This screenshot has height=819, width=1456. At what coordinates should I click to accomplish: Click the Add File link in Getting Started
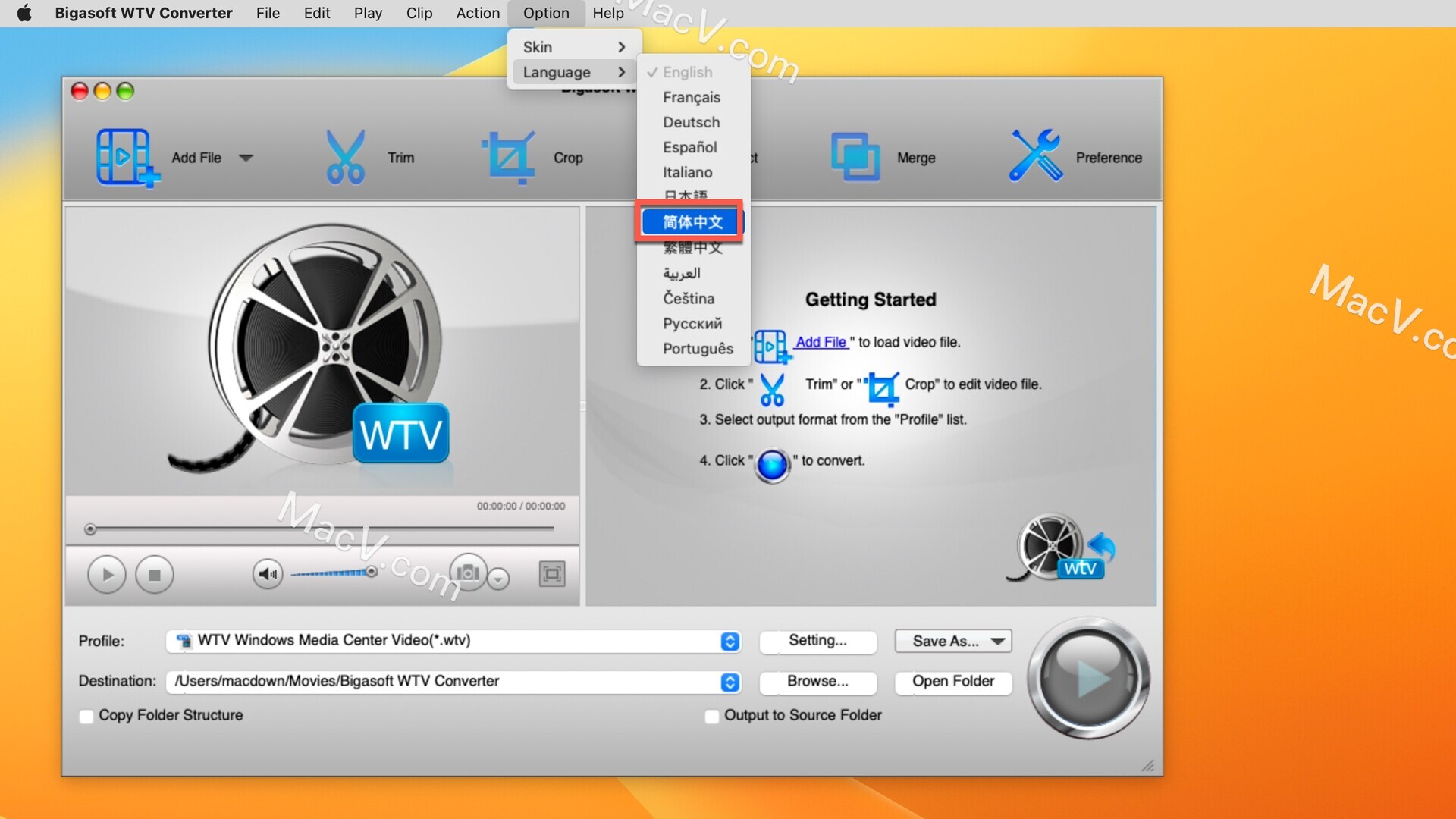tap(821, 342)
